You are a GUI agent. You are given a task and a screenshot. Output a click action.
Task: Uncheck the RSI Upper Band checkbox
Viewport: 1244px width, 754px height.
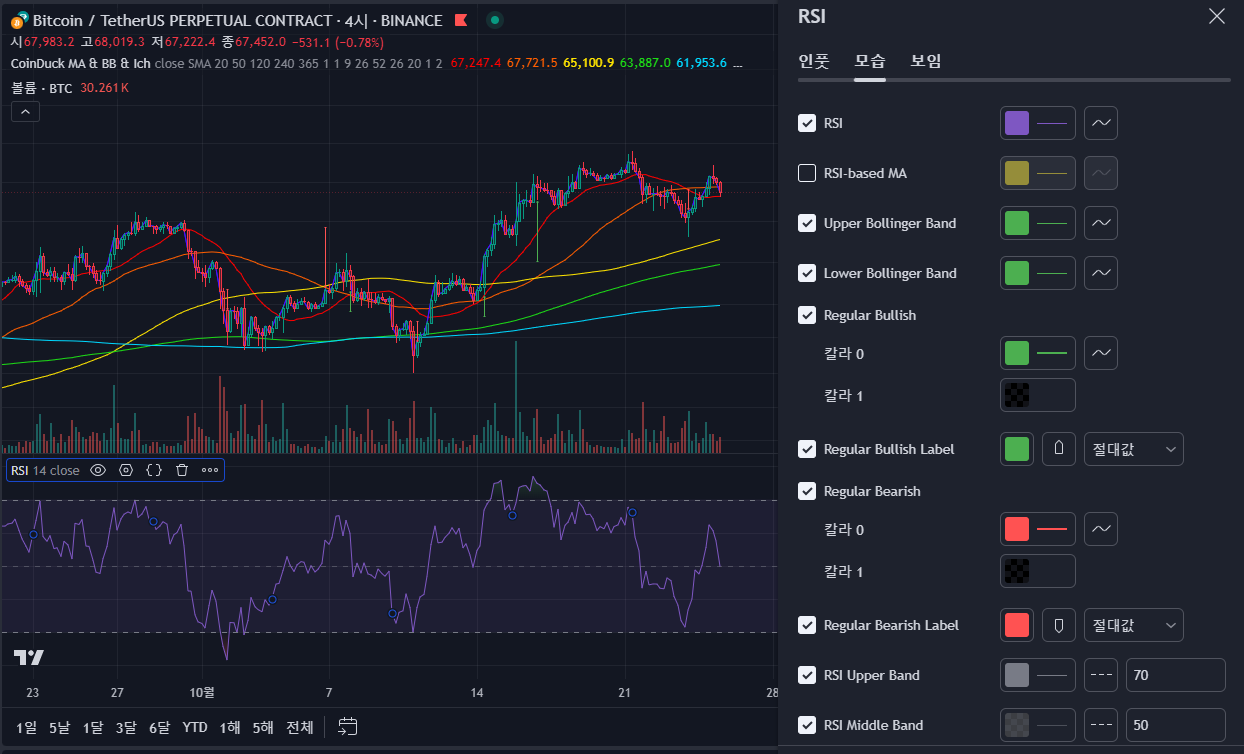coord(807,675)
